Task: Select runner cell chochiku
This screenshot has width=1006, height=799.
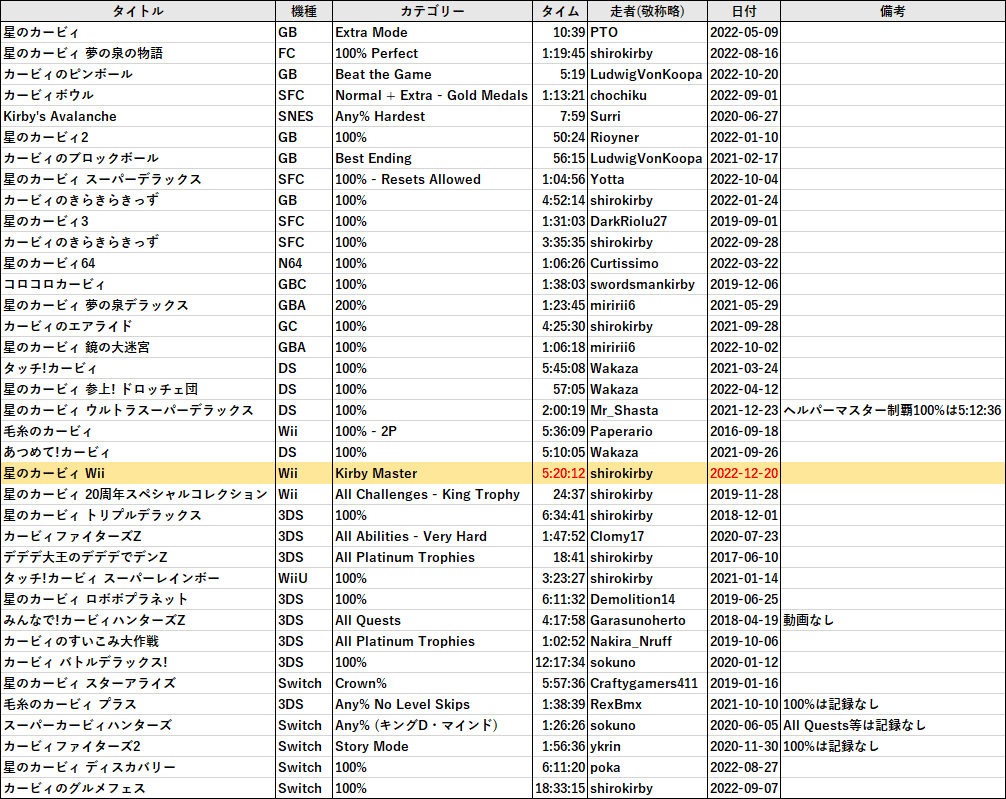Action: point(647,95)
